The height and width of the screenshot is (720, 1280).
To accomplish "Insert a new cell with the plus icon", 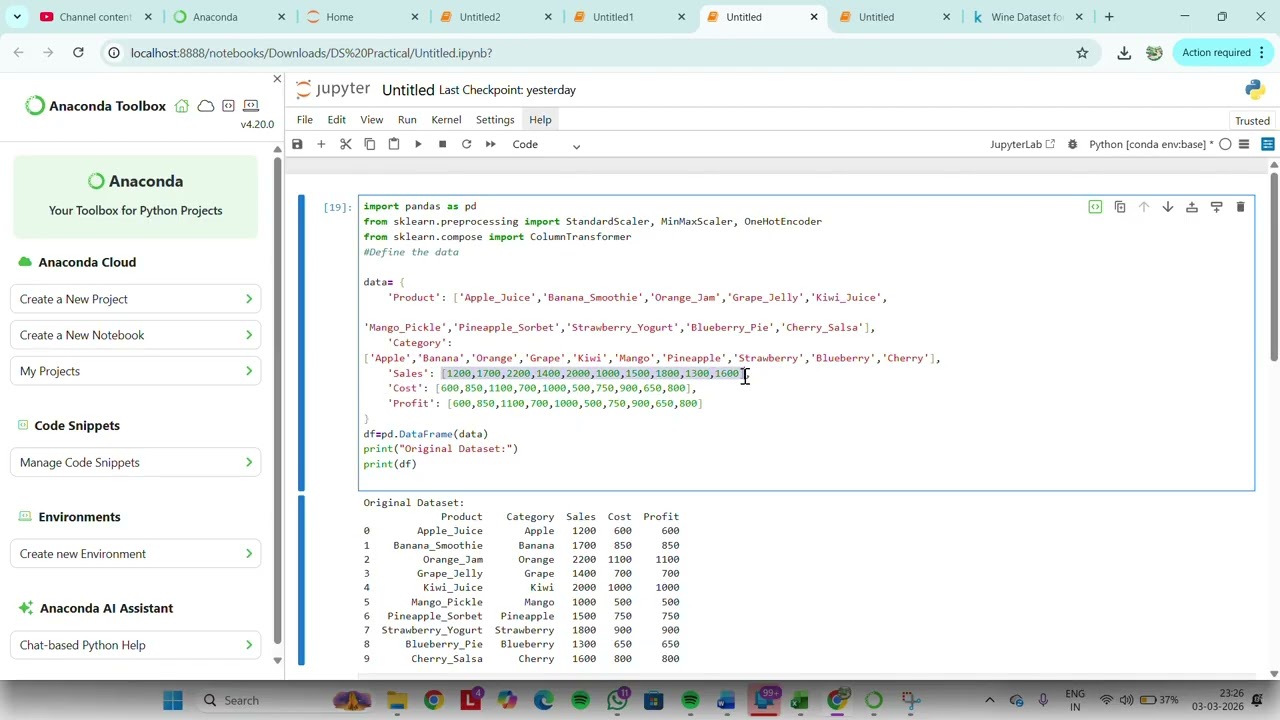I will point(321,145).
